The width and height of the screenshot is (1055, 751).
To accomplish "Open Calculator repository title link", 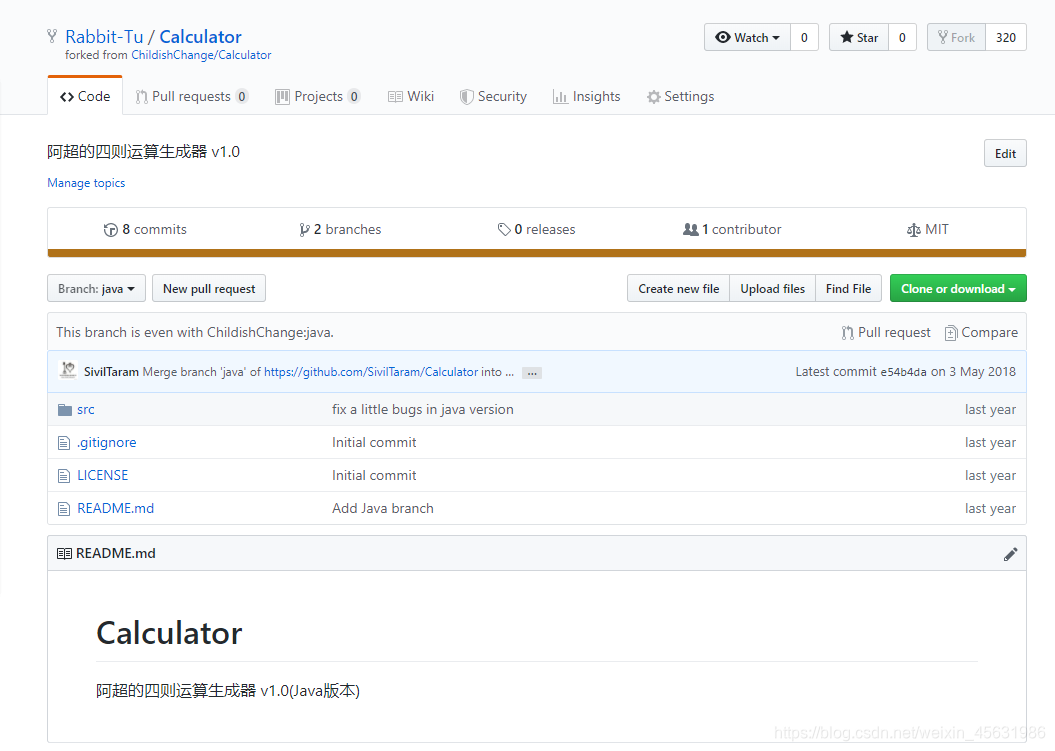I will point(201,37).
